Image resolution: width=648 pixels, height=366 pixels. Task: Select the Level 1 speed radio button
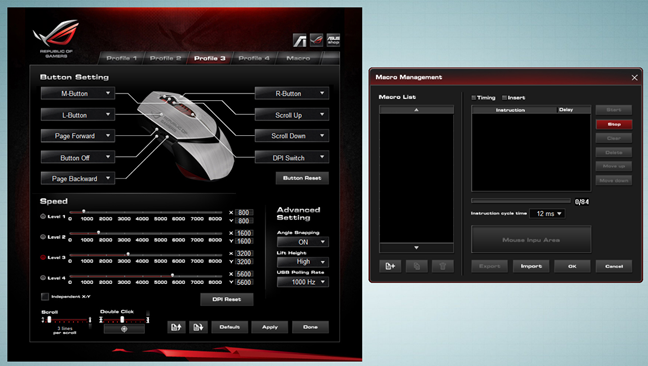coord(43,216)
